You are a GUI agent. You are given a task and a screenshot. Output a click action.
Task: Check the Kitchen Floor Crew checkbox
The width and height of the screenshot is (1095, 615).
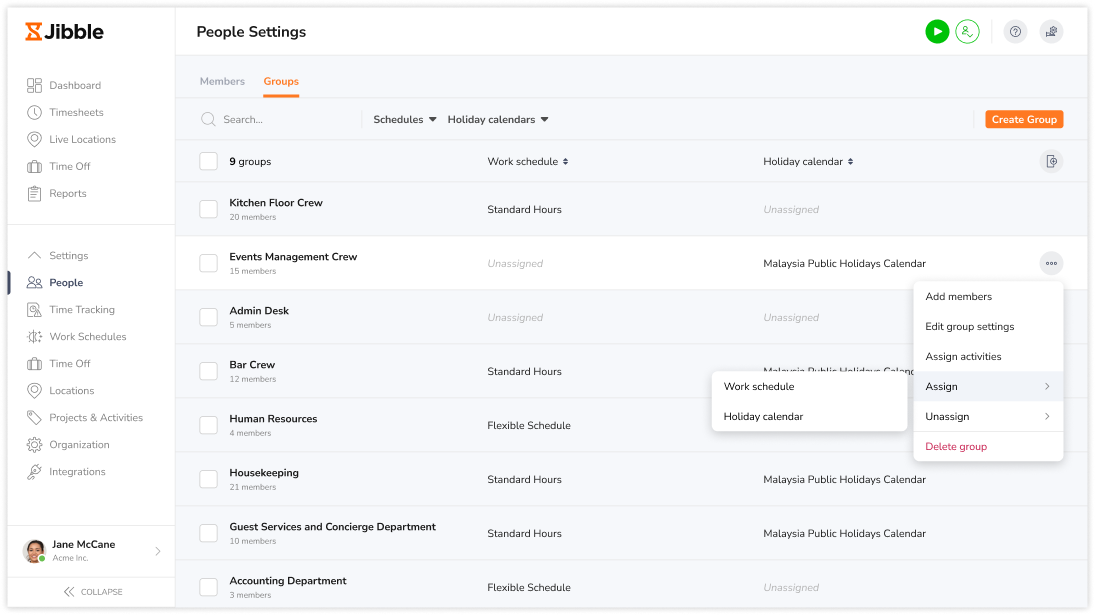(208, 209)
